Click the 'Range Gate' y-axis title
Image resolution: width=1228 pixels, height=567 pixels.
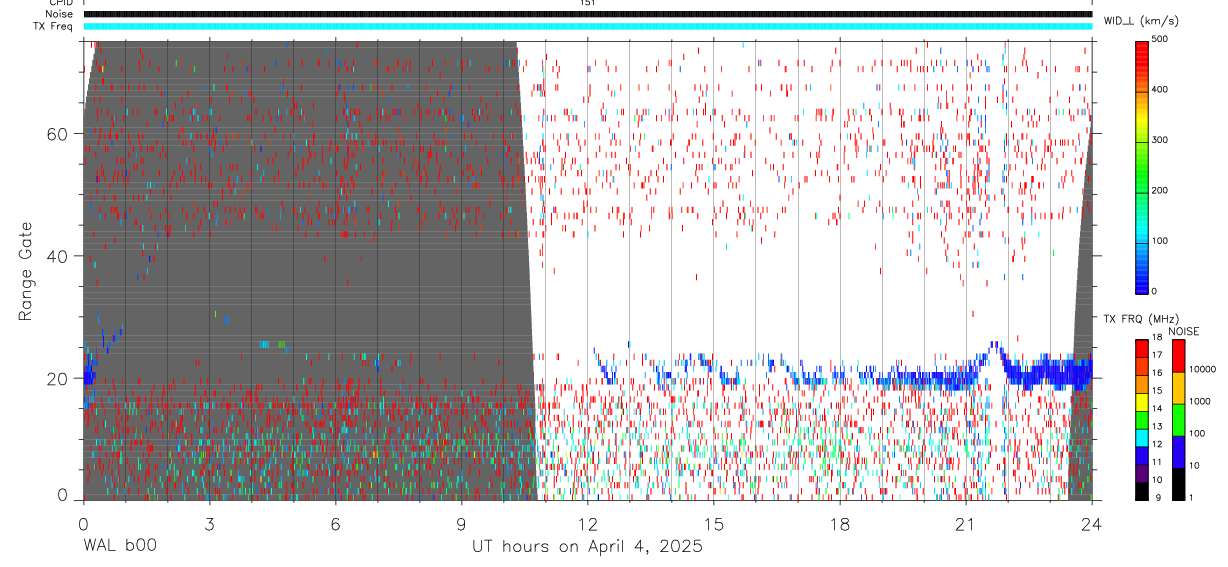[x=25, y=271]
